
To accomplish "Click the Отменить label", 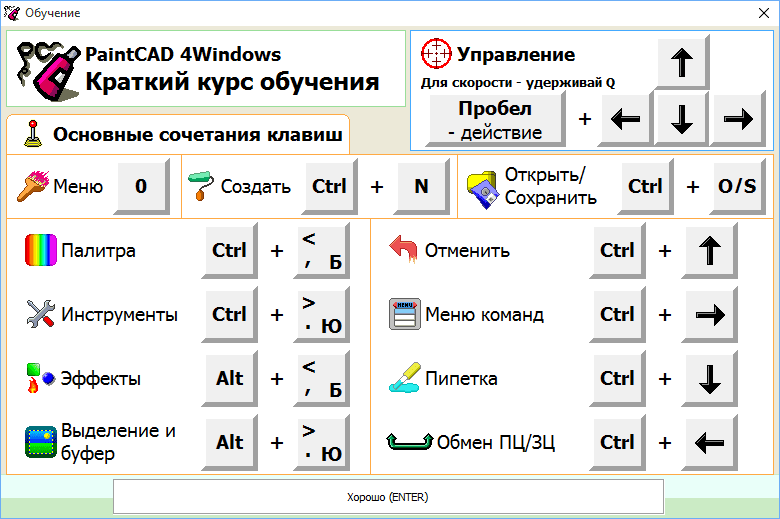I will coord(467,250).
